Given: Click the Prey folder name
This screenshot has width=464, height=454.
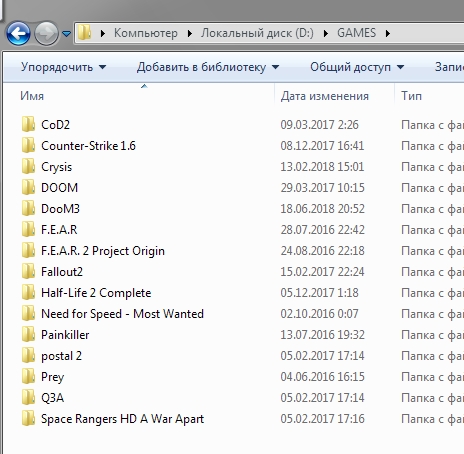Looking at the screenshot, I should [52, 377].
